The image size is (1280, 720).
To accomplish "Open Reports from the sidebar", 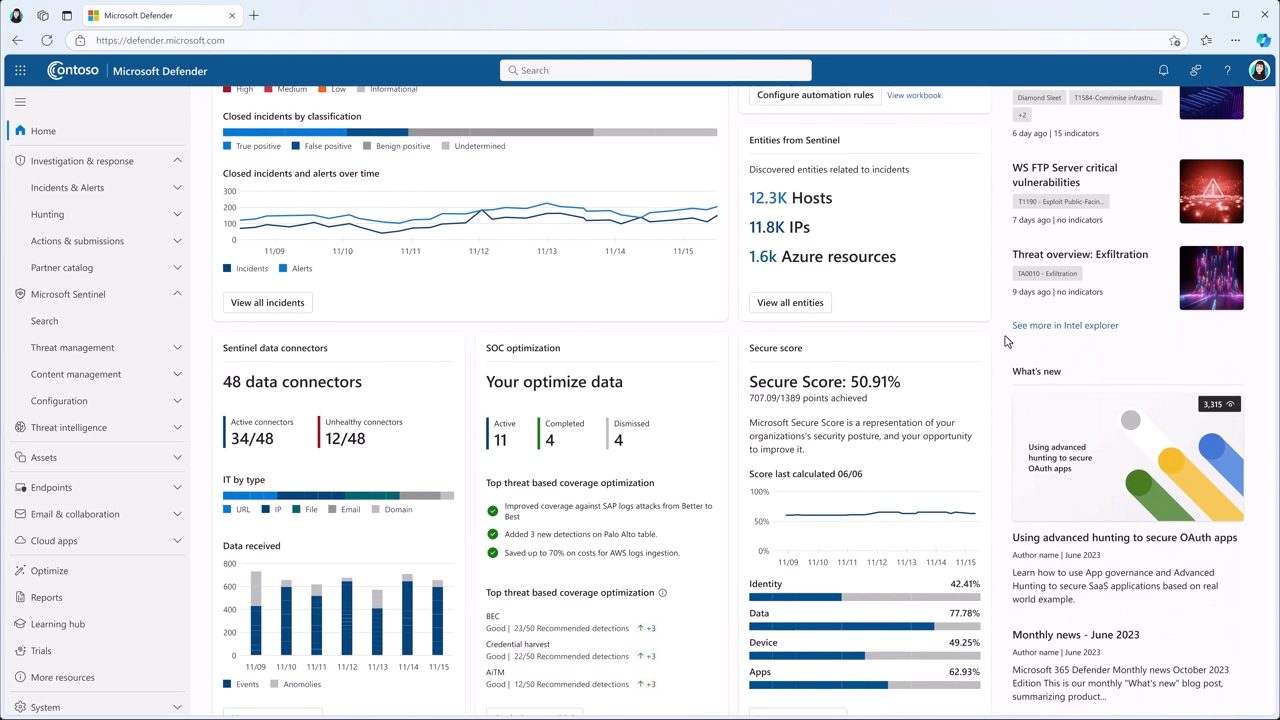I will (x=46, y=598).
